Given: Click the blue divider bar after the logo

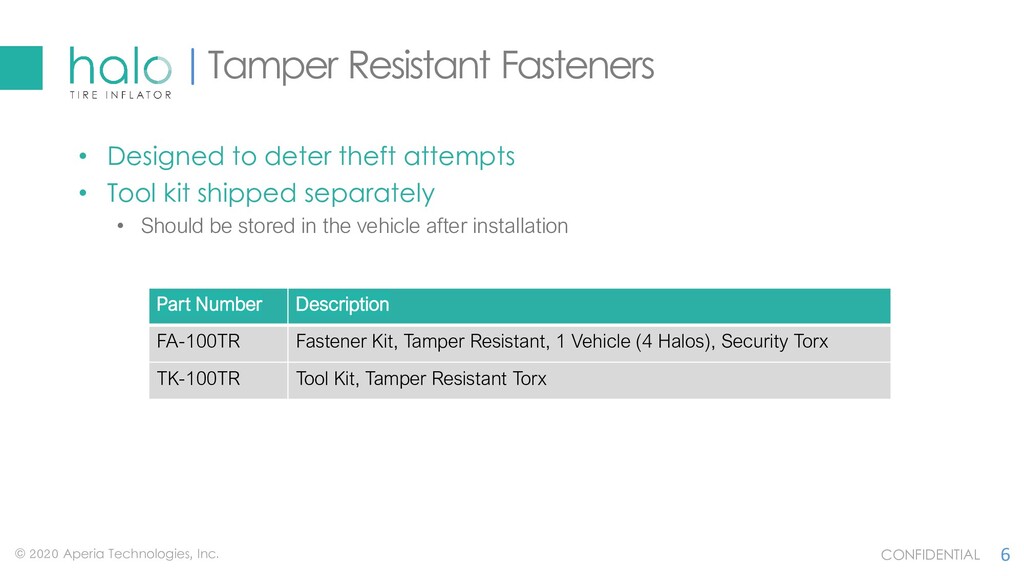Looking at the screenshot, I should [192, 67].
